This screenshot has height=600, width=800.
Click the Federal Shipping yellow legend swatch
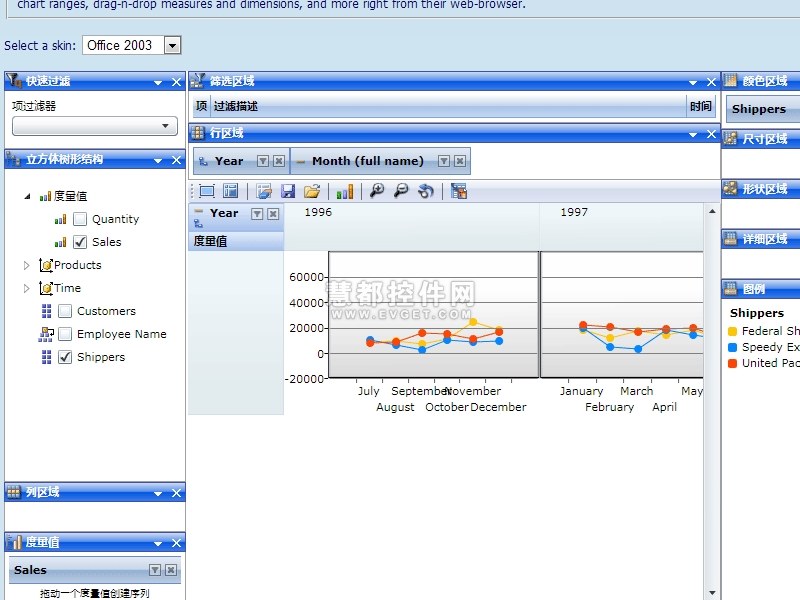pyautogui.click(x=732, y=332)
